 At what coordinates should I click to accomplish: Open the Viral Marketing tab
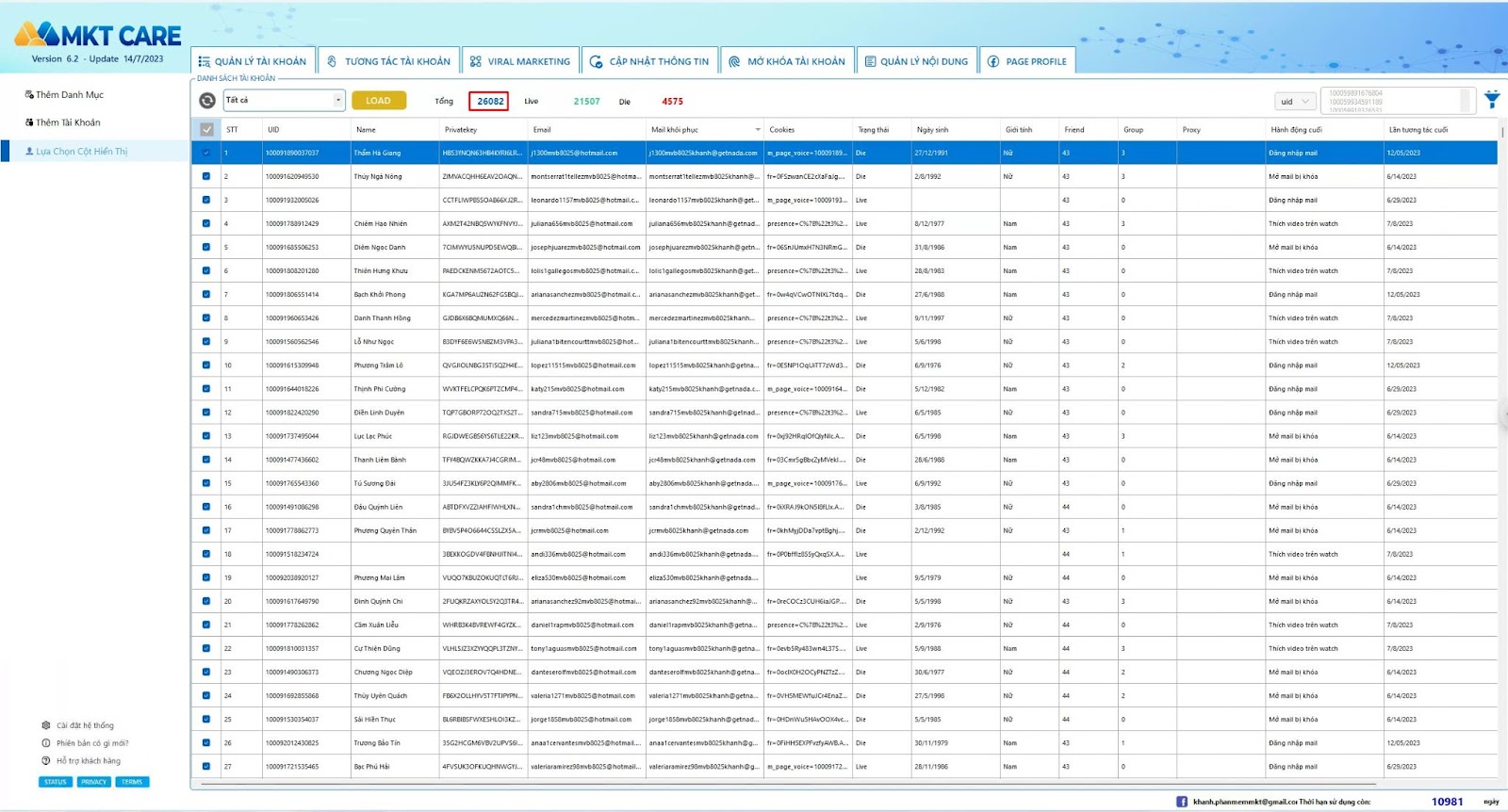click(x=520, y=61)
